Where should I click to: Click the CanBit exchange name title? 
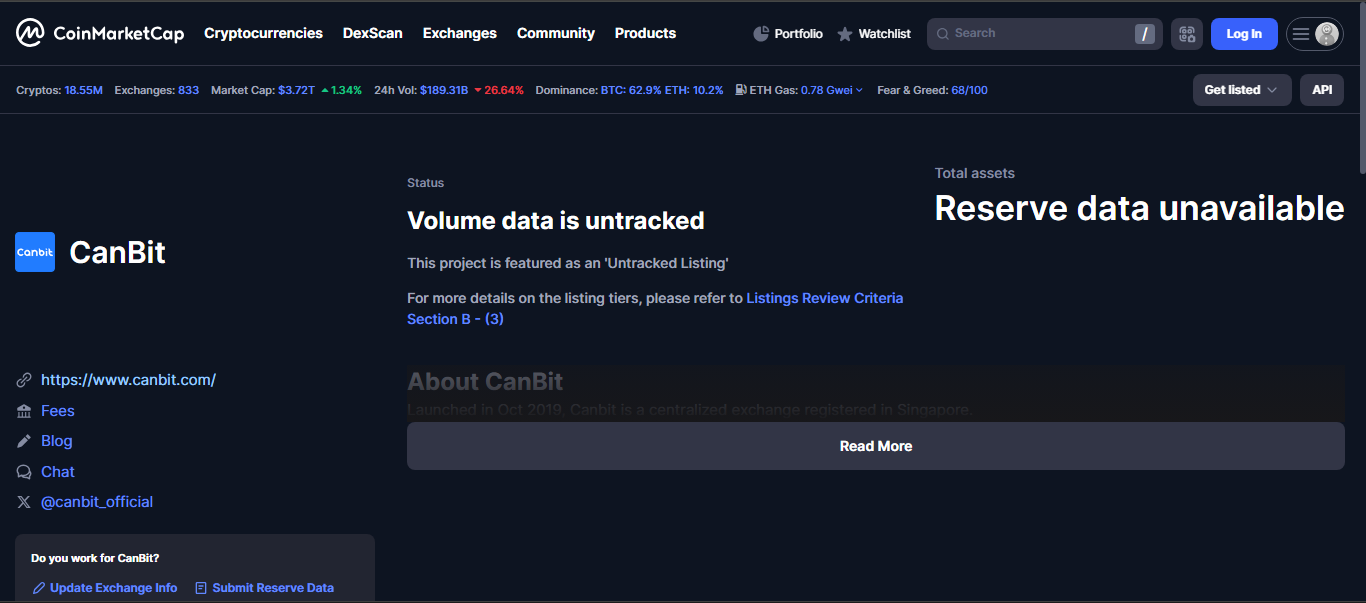point(118,252)
